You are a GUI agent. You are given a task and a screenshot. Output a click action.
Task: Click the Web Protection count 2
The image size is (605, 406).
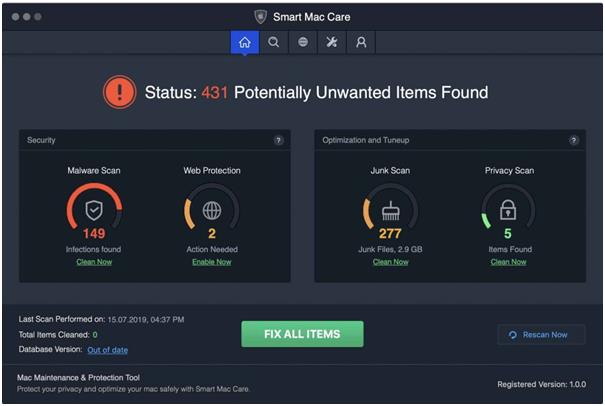click(x=212, y=233)
